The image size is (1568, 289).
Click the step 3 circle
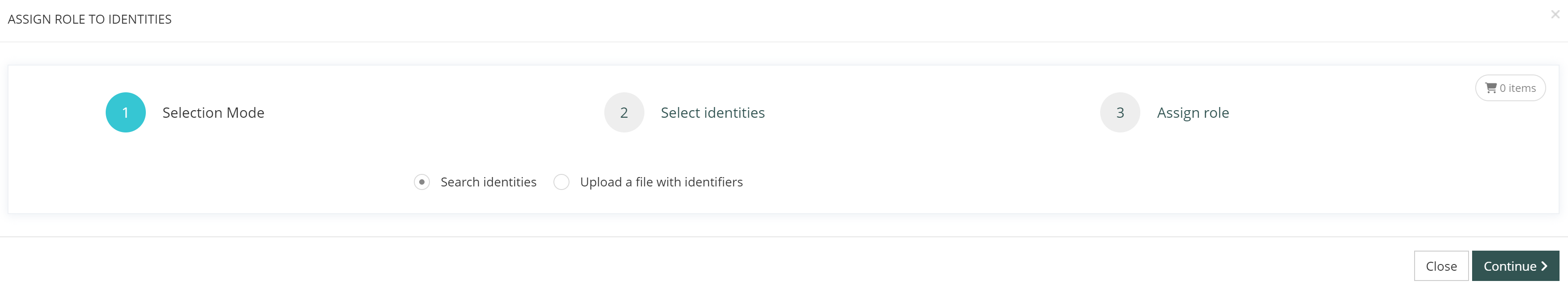1120,112
